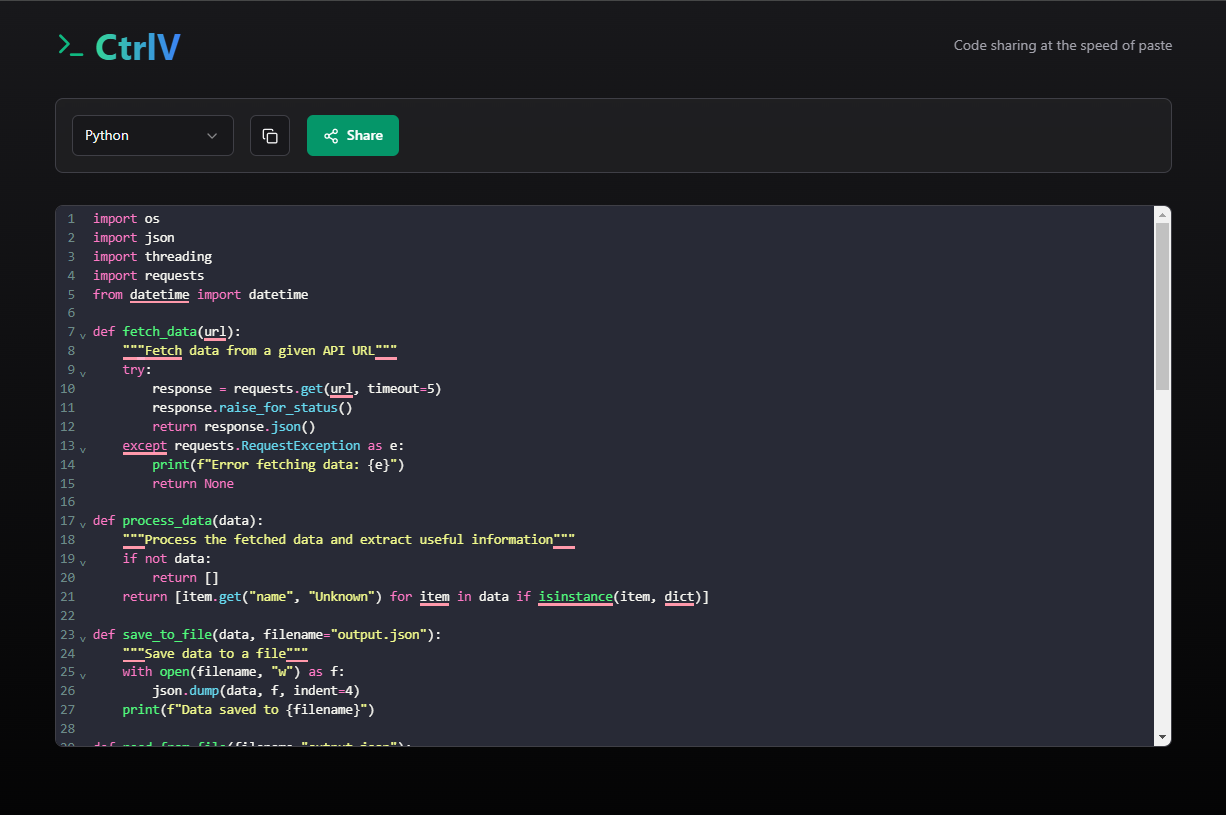
Task: Click the 'Fetch data from a given API URL' docstring
Action: [260, 351]
